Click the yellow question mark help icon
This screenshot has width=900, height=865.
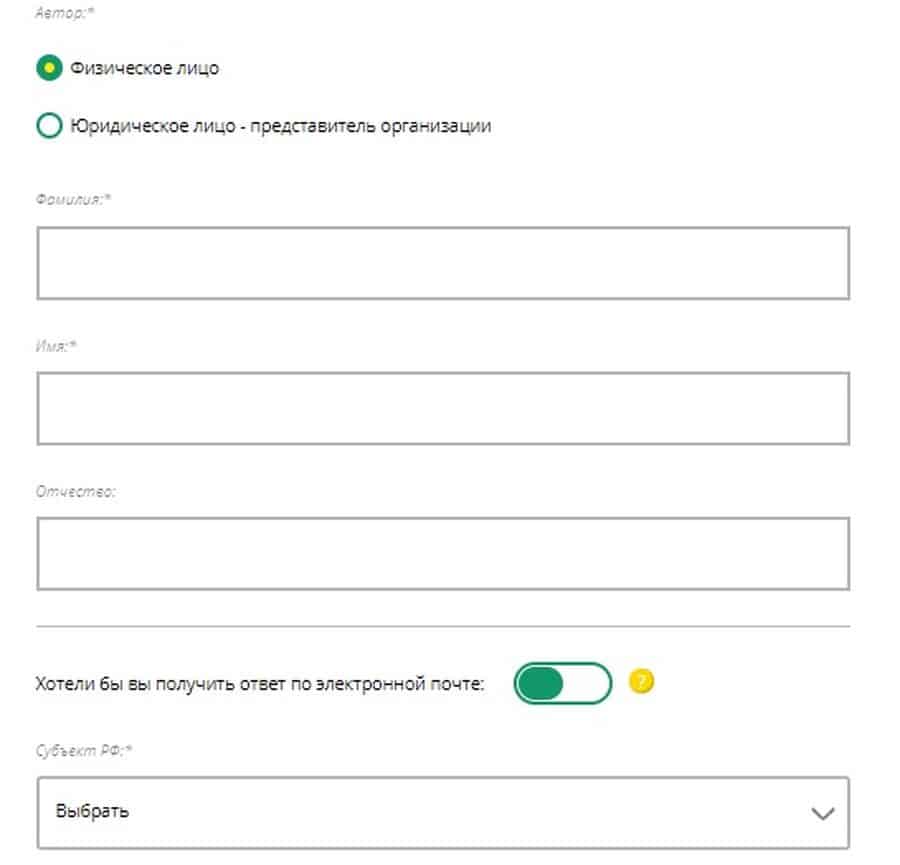[x=641, y=682]
